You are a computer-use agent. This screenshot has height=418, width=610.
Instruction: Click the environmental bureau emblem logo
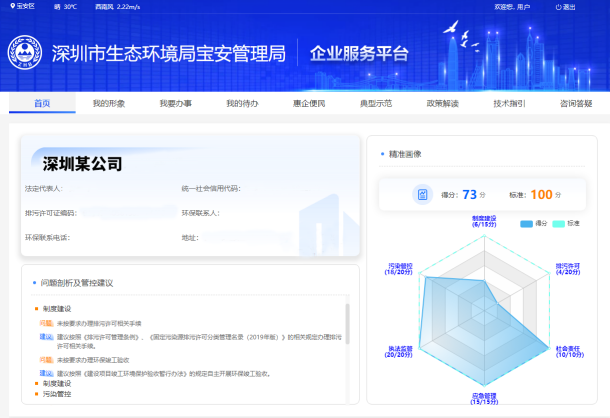[x=24, y=53]
